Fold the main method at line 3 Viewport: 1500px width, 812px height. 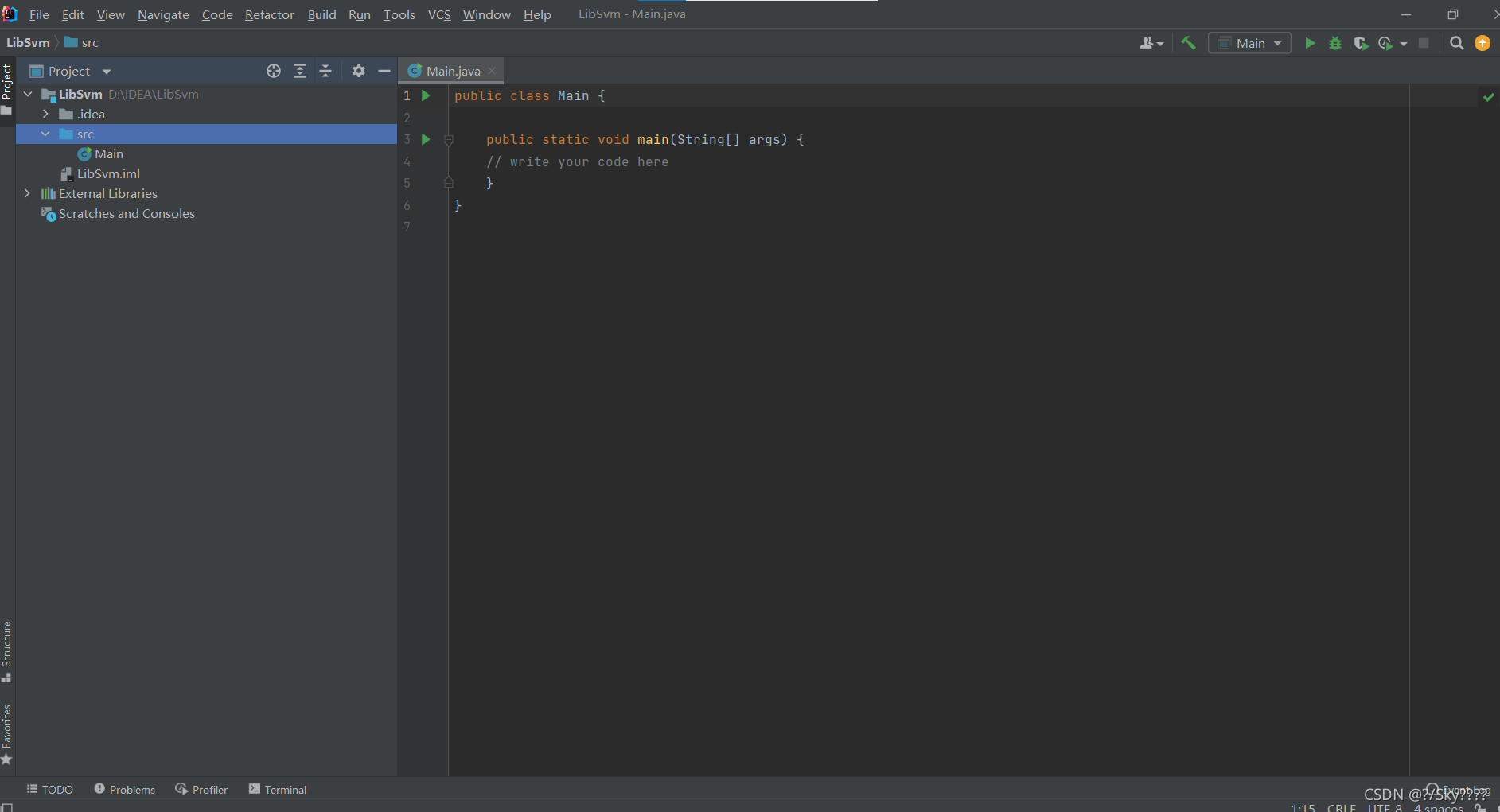coord(448,140)
